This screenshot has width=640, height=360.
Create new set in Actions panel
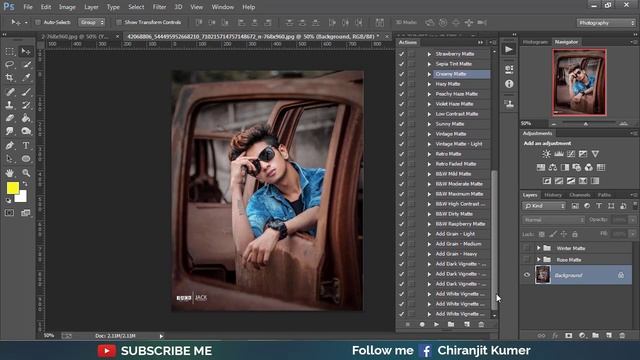451,324
